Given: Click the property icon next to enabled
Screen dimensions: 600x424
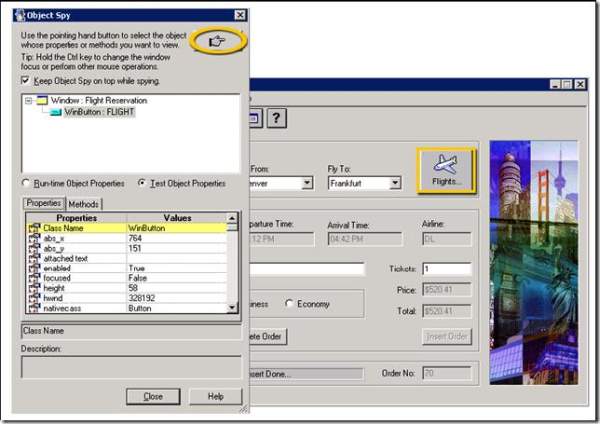Looking at the screenshot, I should coord(34,268).
